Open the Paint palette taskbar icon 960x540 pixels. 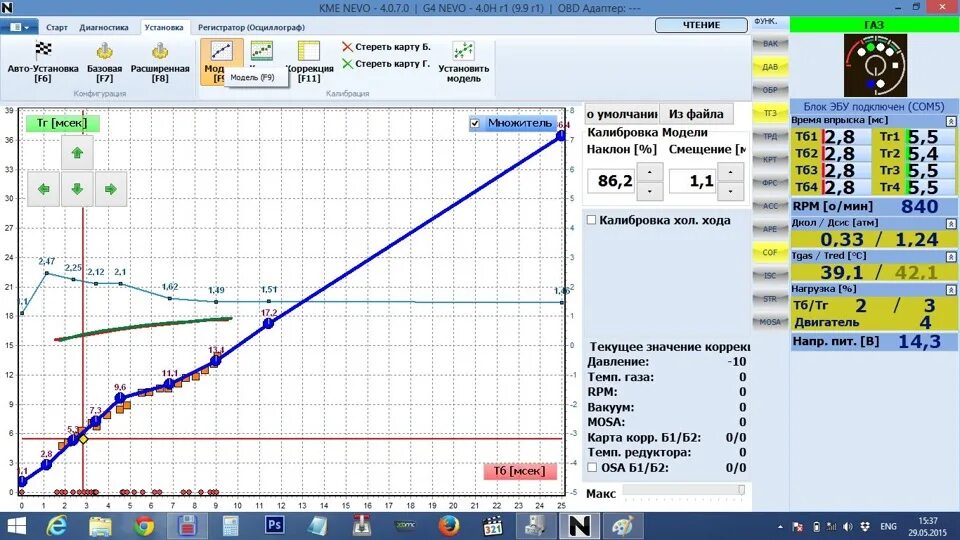623,526
